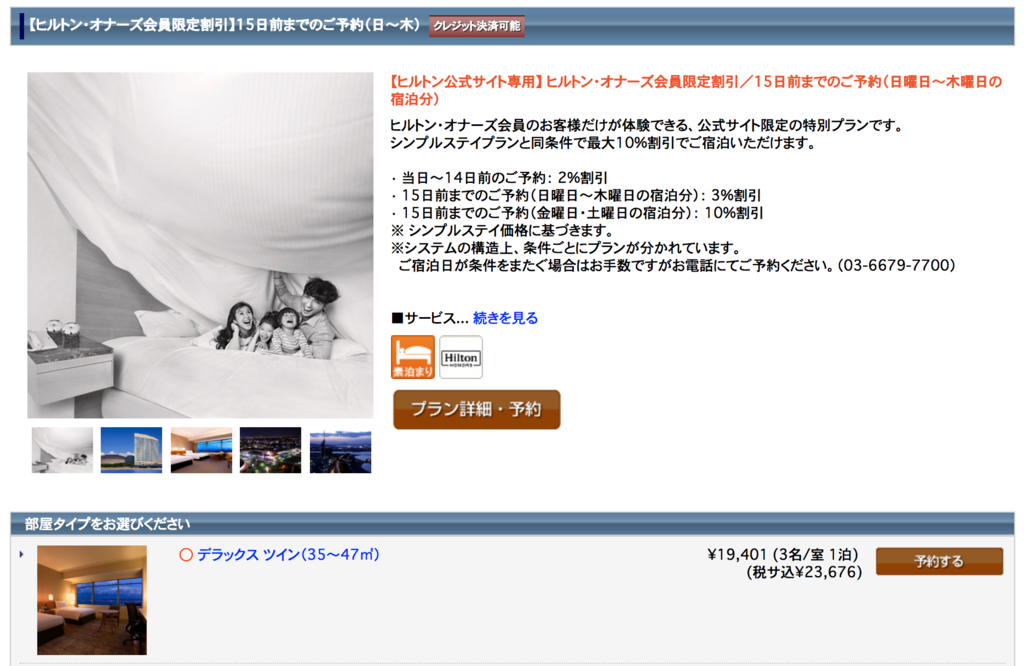Click the 金曜日・土曜日 10%割引 line
1024x666 pixels.
click(x=577, y=213)
